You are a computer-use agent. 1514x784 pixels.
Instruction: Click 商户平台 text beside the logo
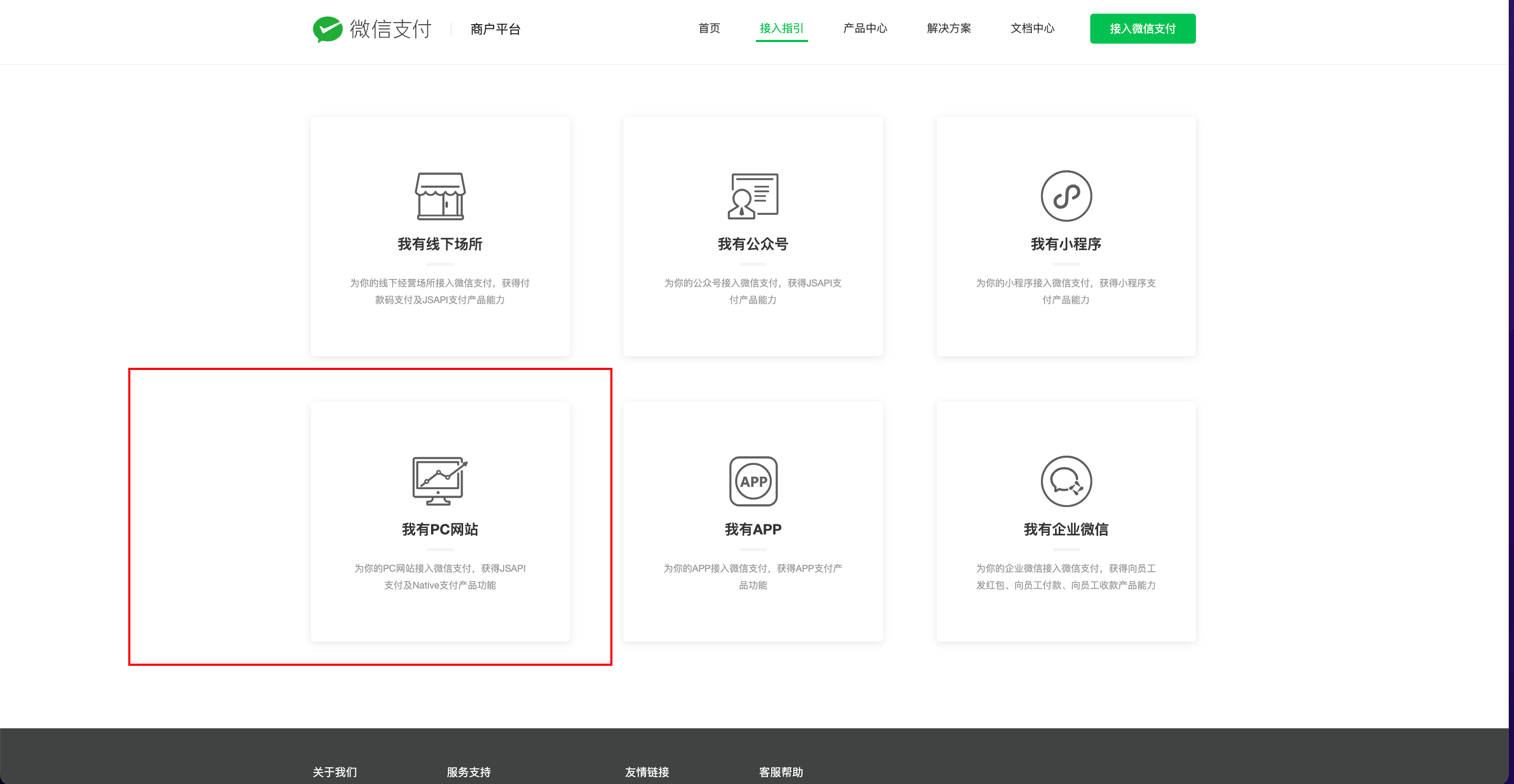tap(495, 29)
